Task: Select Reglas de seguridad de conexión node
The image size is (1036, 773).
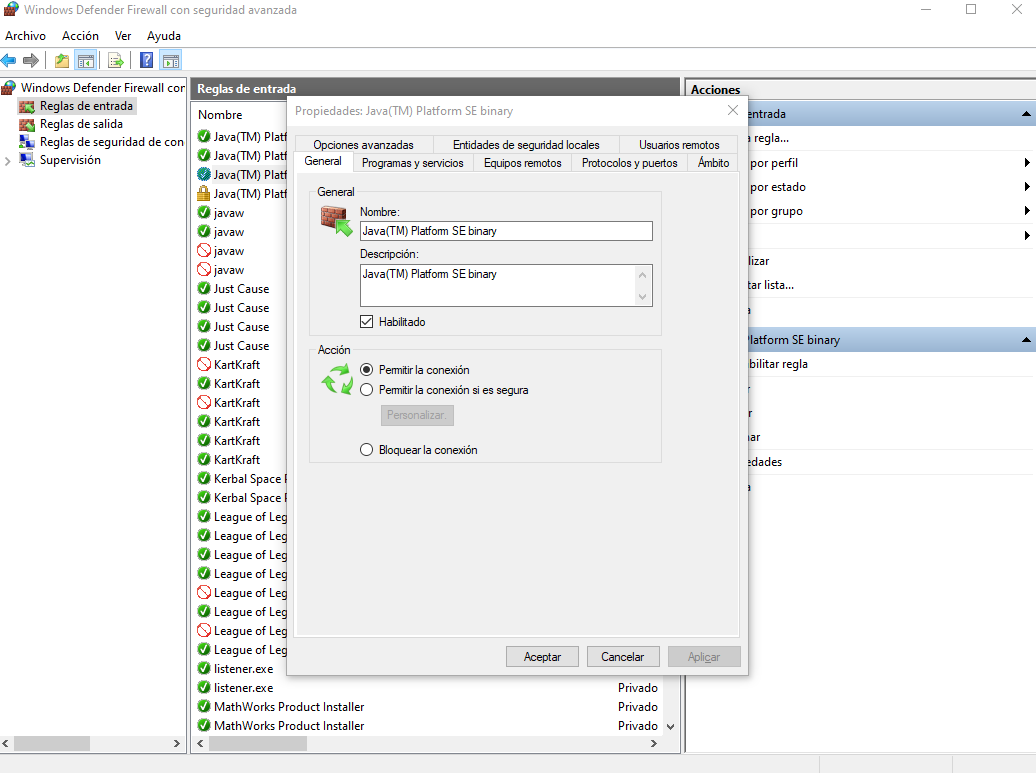Action: pyautogui.click(x=111, y=142)
